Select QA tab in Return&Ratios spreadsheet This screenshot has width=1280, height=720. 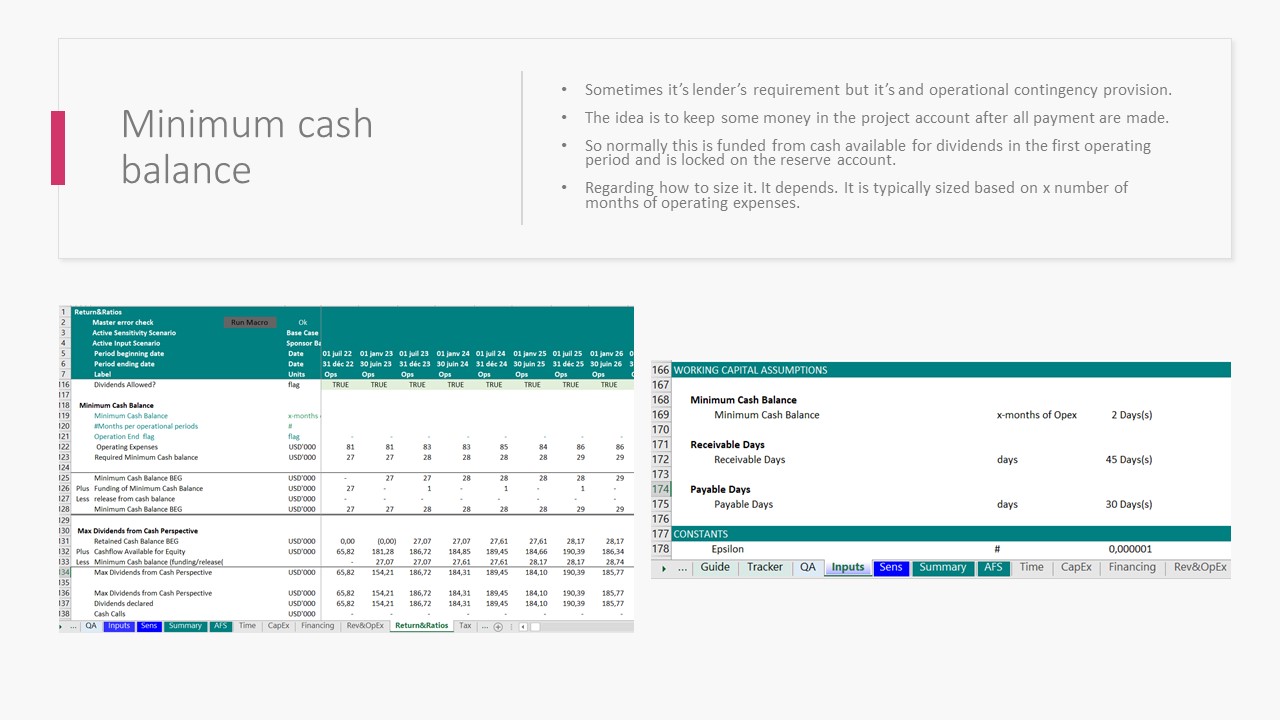[91, 626]
